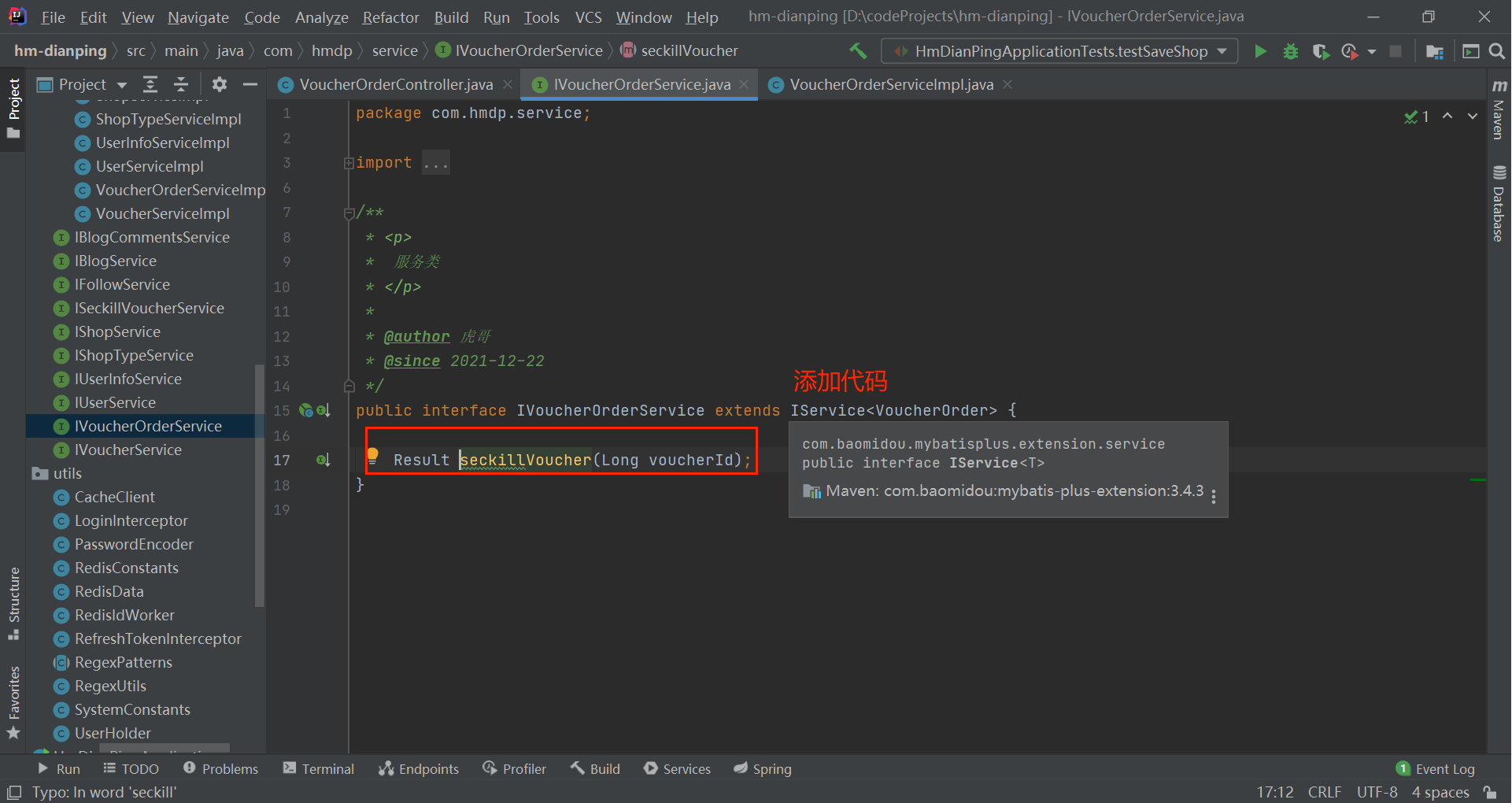This screenshot has width=1512, height=803.
Task: Open the Structure tool window
Action: point(13,603)
